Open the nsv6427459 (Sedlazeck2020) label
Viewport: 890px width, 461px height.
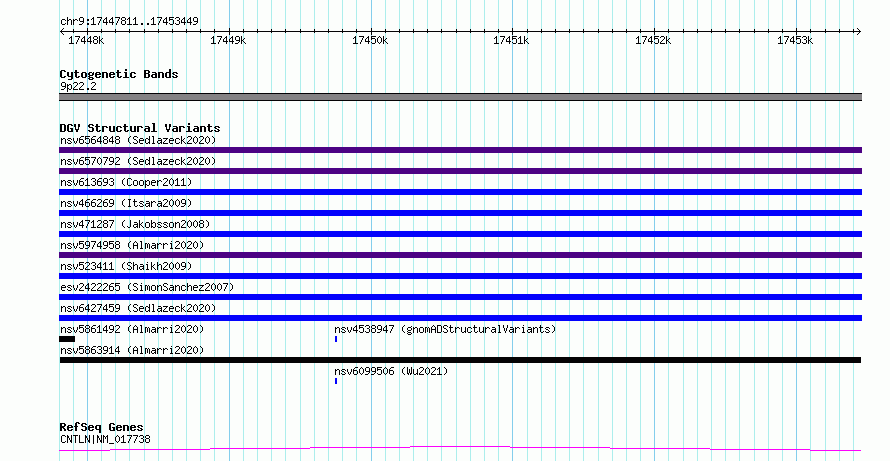click(138, 308)
